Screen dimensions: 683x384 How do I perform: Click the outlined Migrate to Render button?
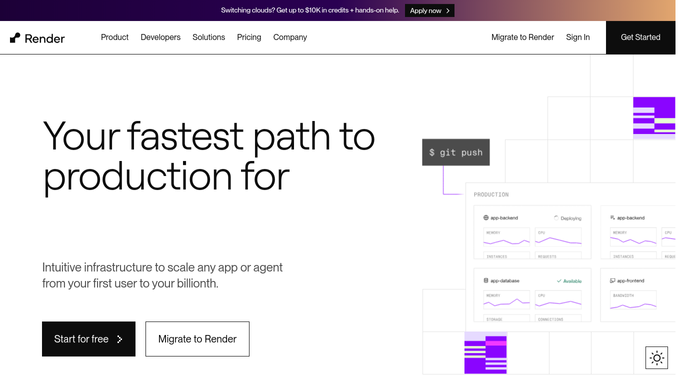197,339
